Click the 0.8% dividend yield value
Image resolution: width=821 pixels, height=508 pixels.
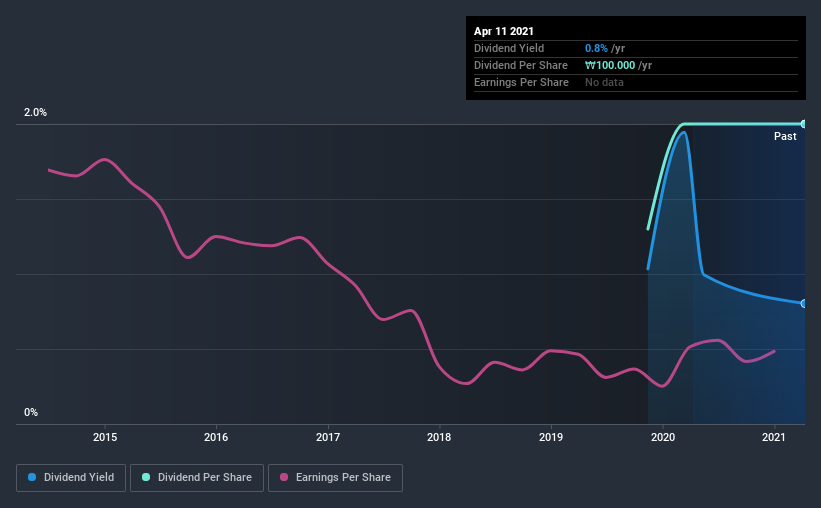(596, 48)
